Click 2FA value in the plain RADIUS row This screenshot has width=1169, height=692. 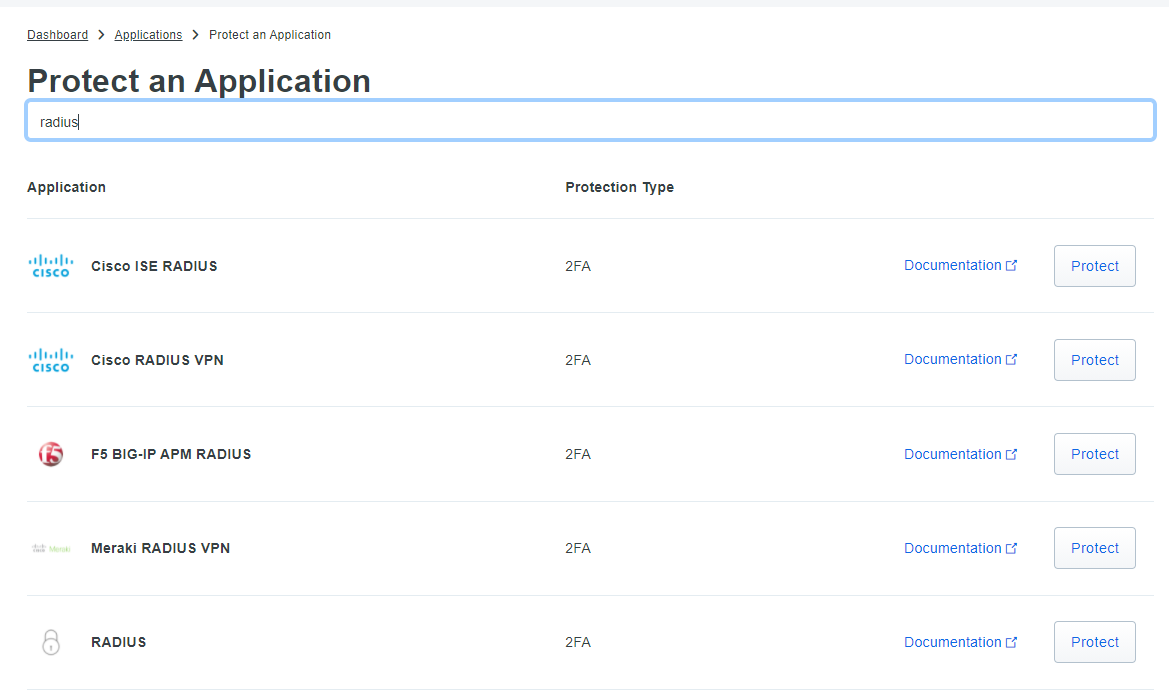[x=578, y=642]
